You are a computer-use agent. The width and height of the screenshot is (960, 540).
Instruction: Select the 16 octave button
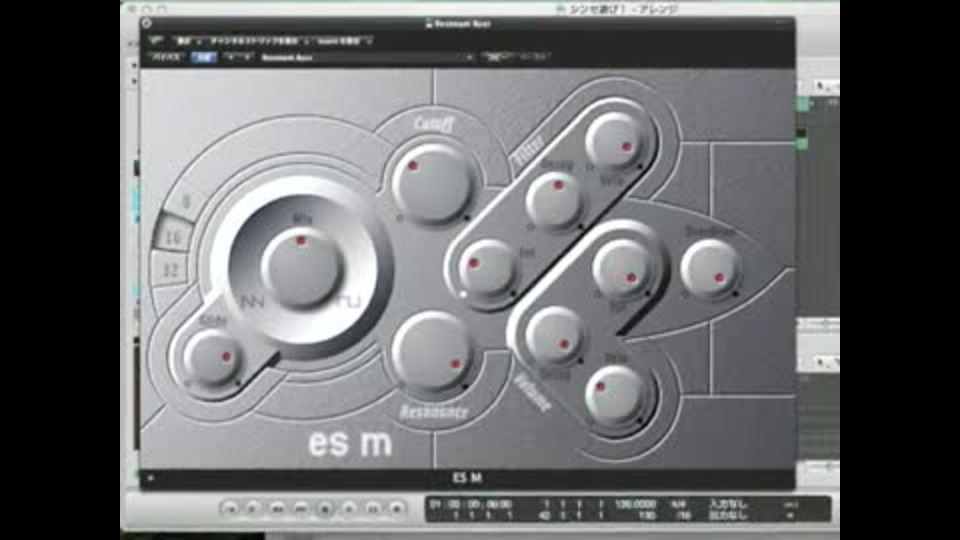[x=172, y=236]
